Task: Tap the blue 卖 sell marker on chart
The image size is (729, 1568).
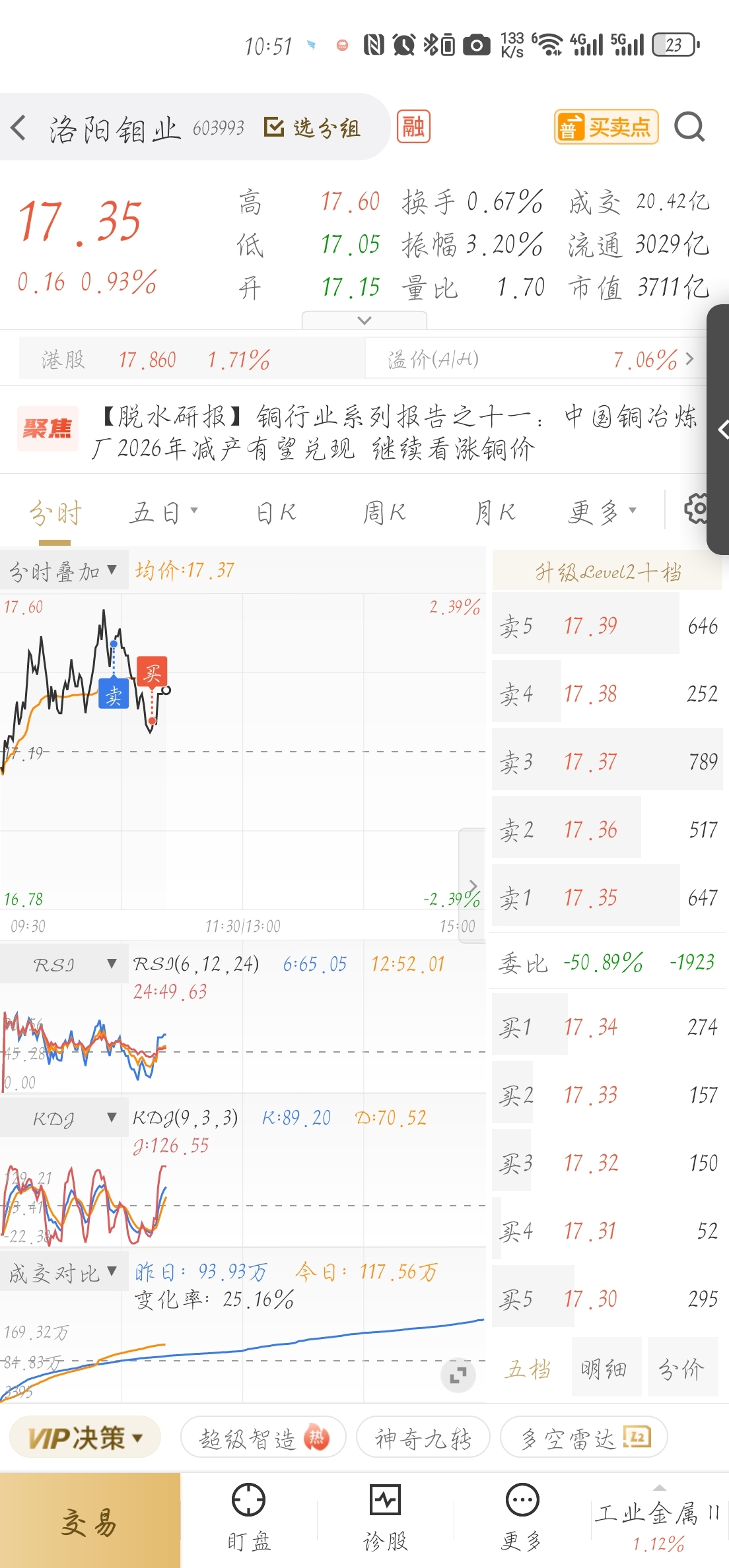Action: click(114, 694)
